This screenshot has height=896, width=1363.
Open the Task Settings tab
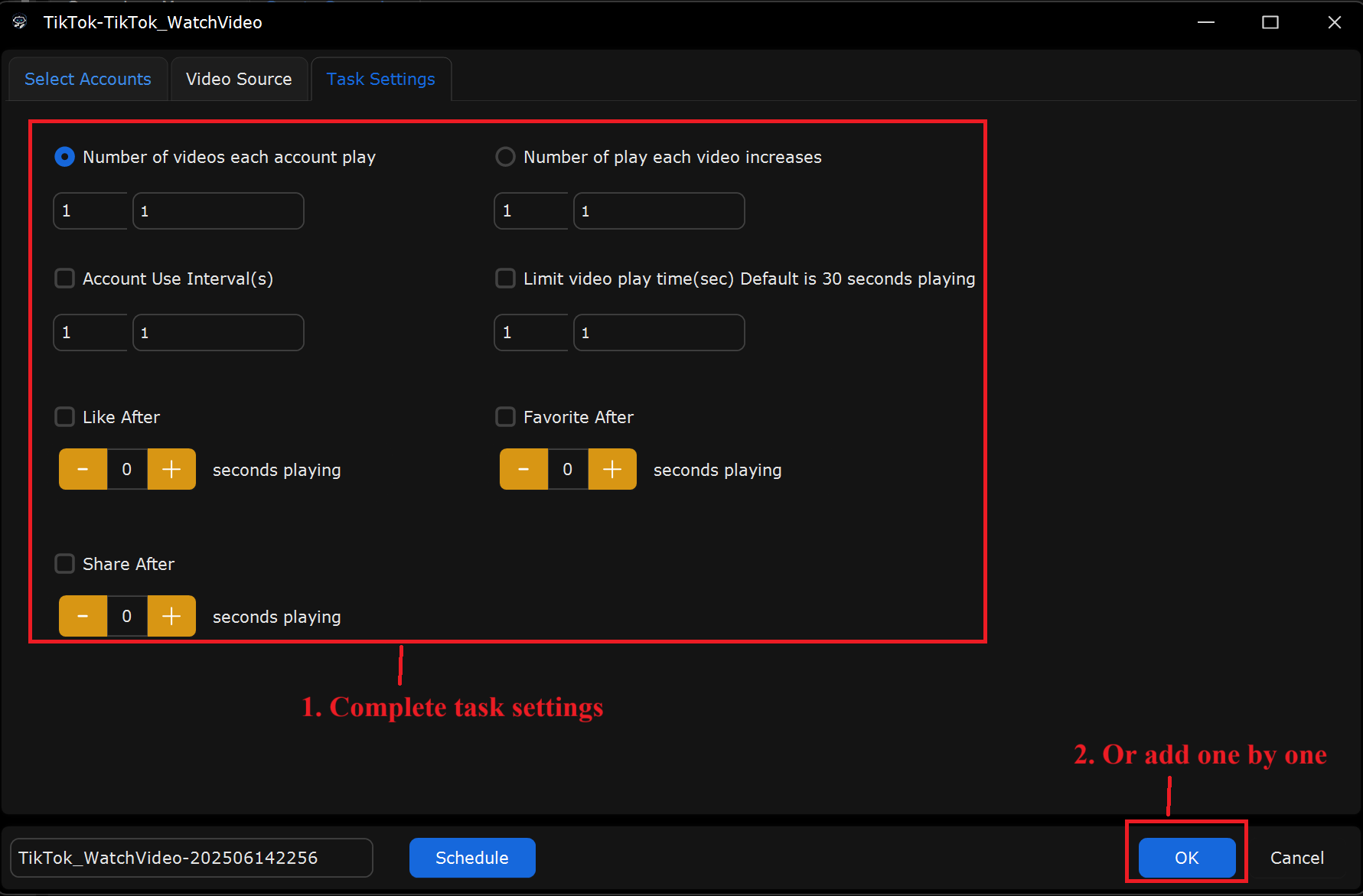point(380,79)
